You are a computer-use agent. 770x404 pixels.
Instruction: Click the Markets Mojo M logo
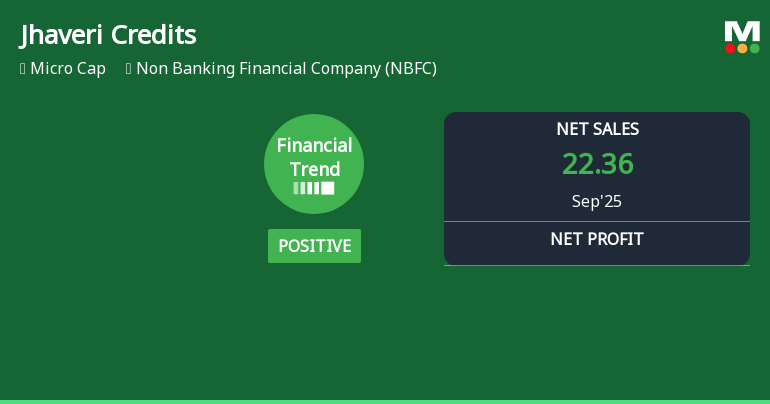click(742, 31)
